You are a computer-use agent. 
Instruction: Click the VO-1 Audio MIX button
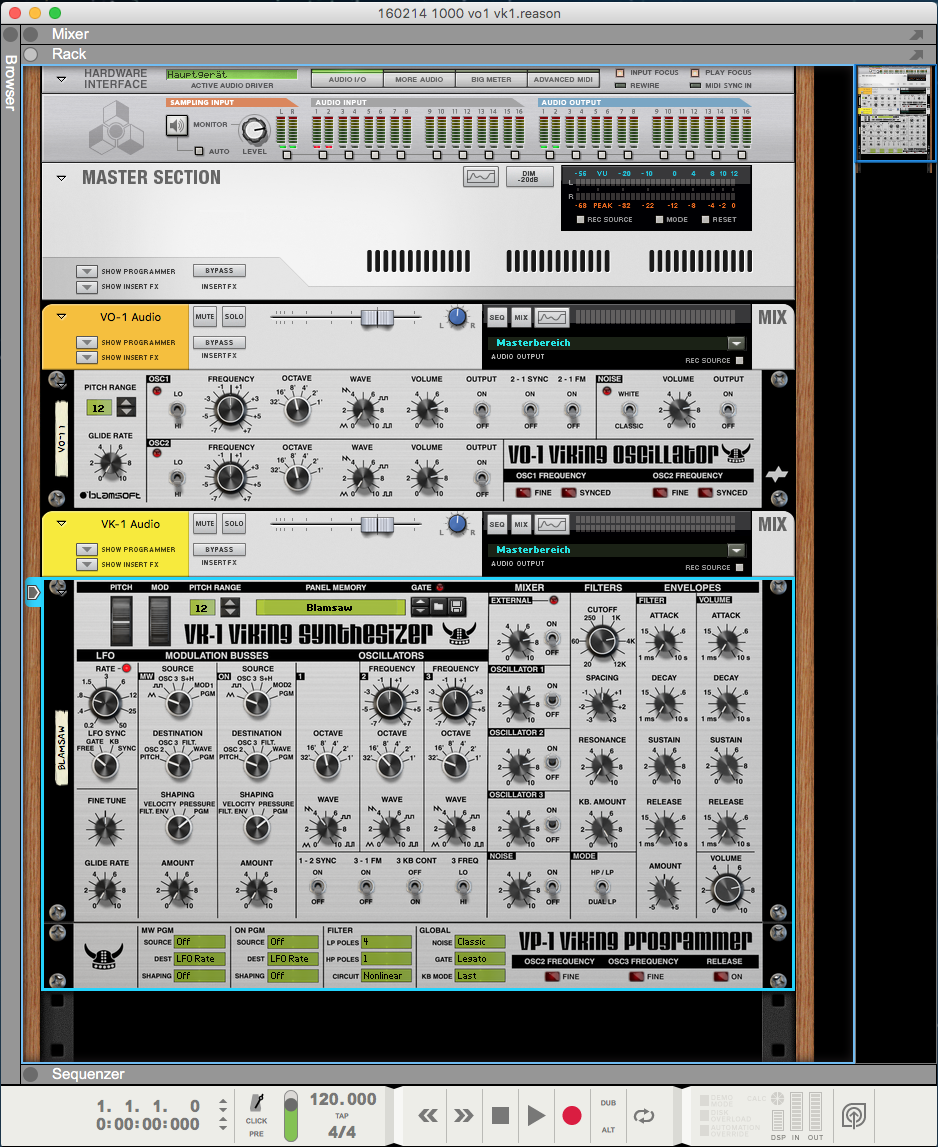521,317
